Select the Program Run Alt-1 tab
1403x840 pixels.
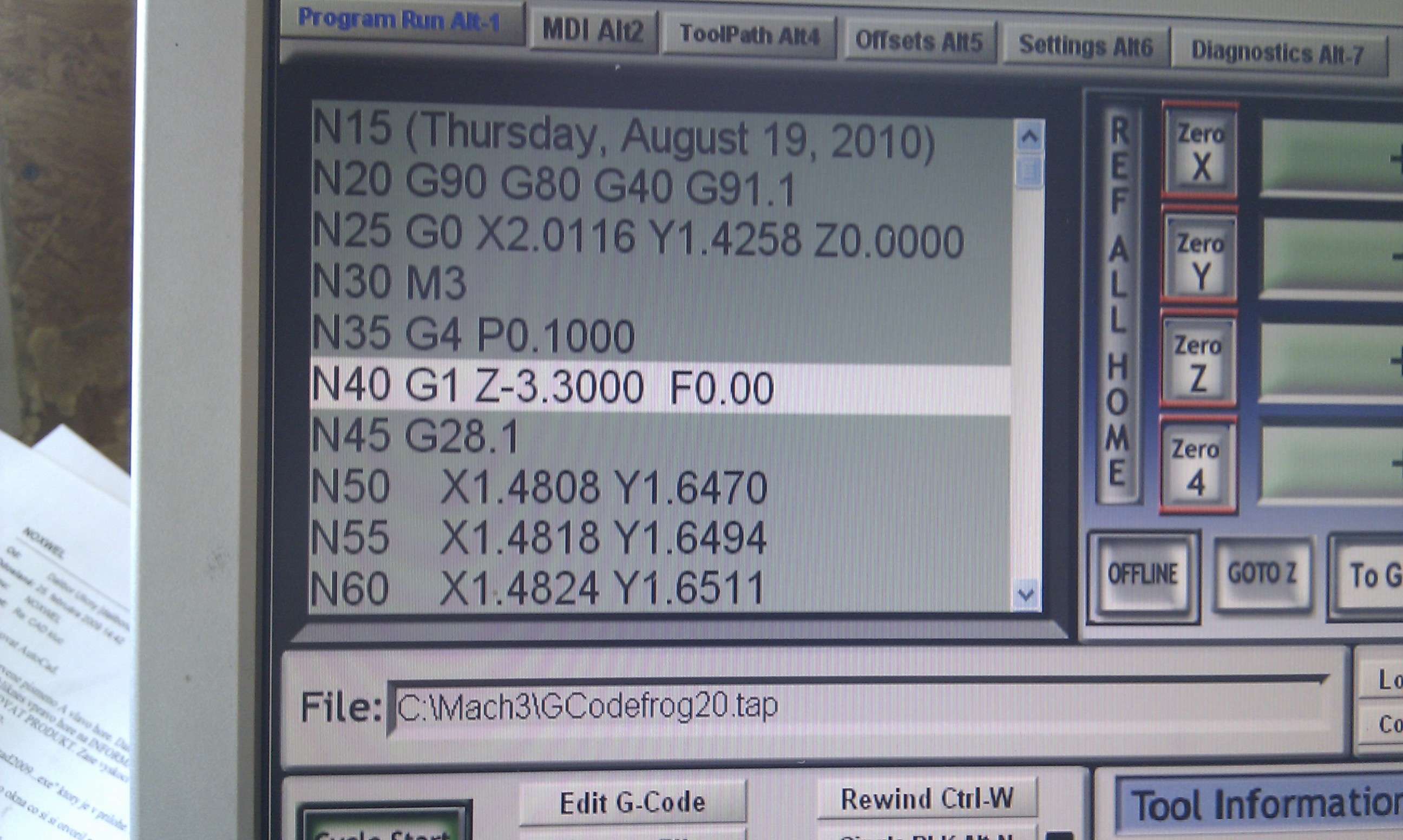(x=399, y=21)
